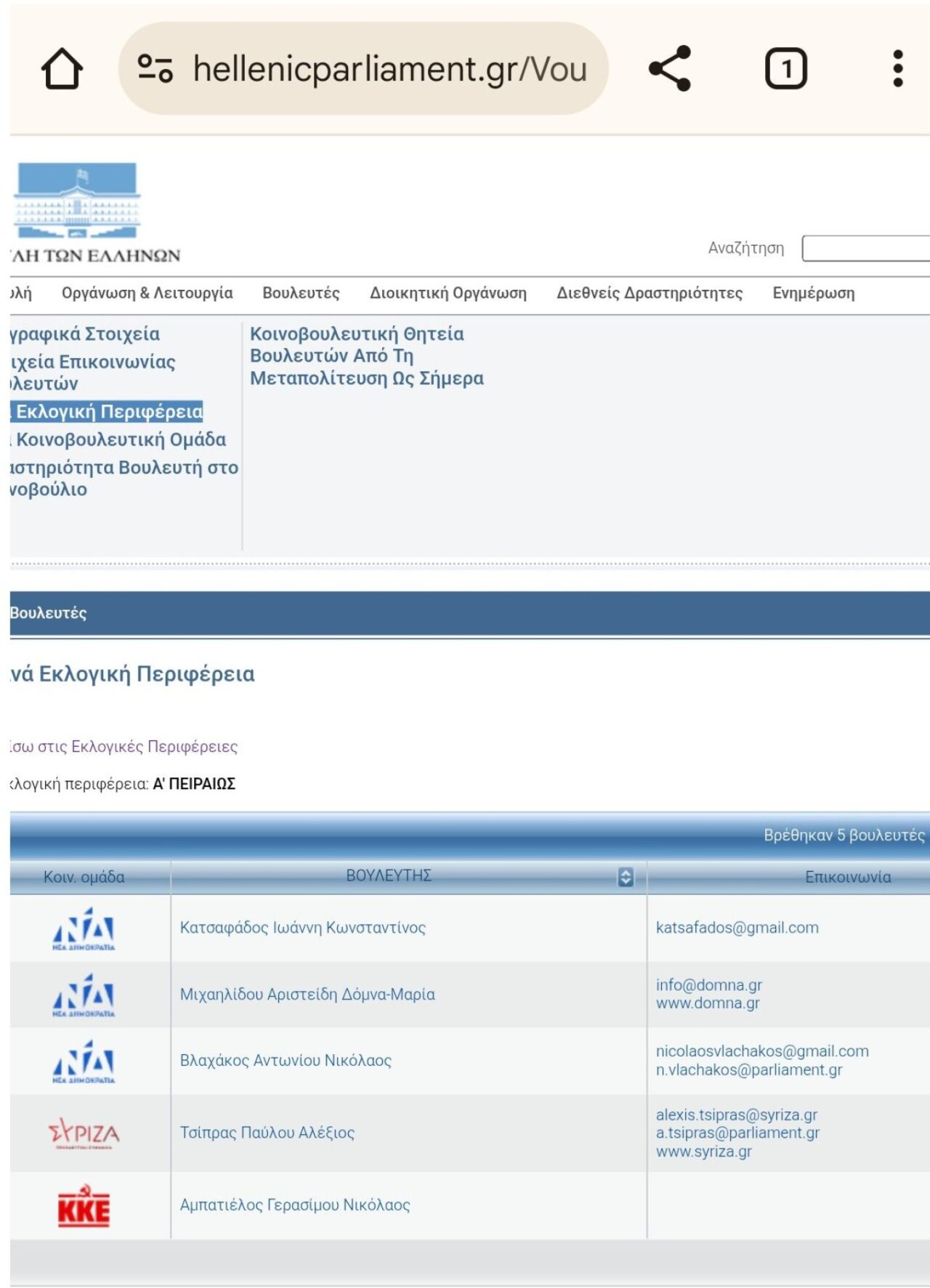Viewport: 930px width, 1288px height.
Task: Click the katsafados@gmail.com email link
Action: [x=737, y=928]
